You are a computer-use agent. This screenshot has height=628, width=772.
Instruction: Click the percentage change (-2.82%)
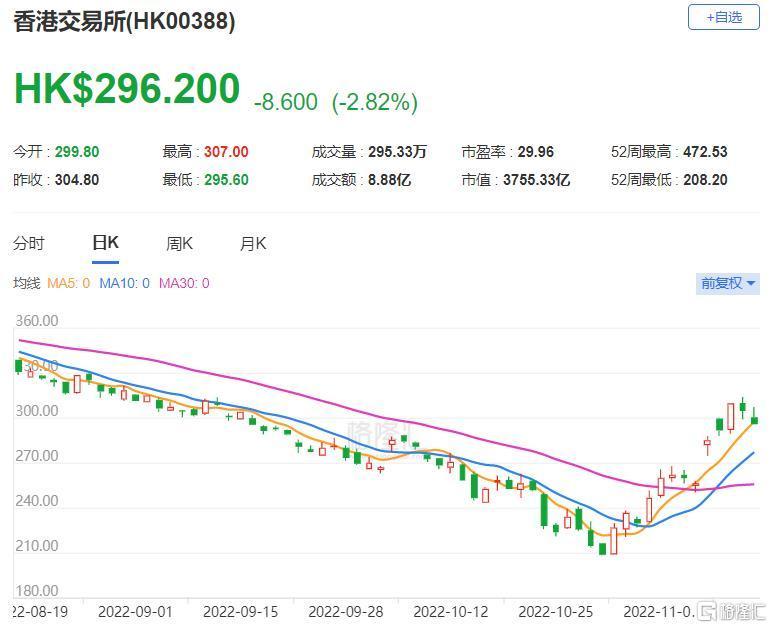[375, 102]
